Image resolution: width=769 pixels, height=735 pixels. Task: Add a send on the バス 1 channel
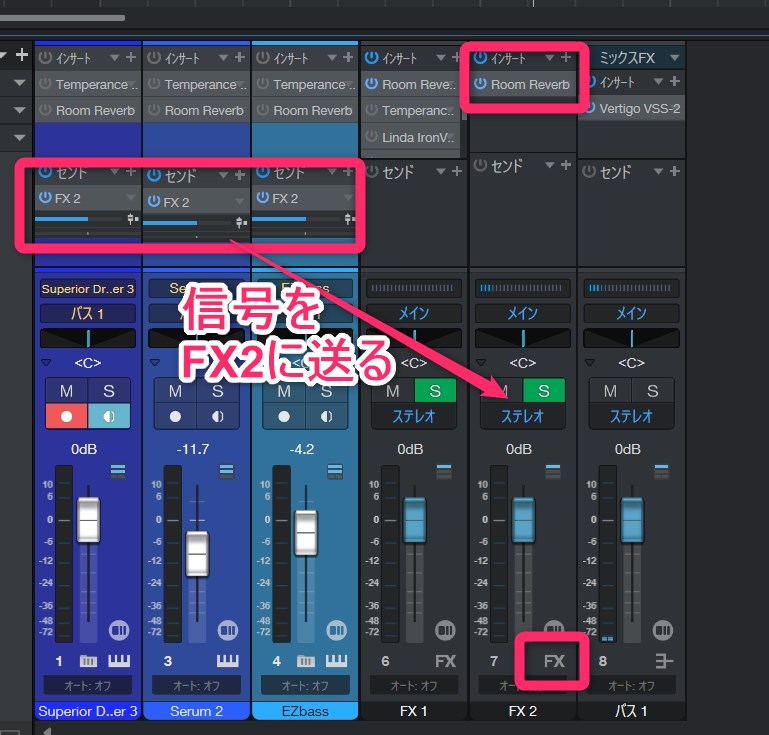(x=674, y=172)
